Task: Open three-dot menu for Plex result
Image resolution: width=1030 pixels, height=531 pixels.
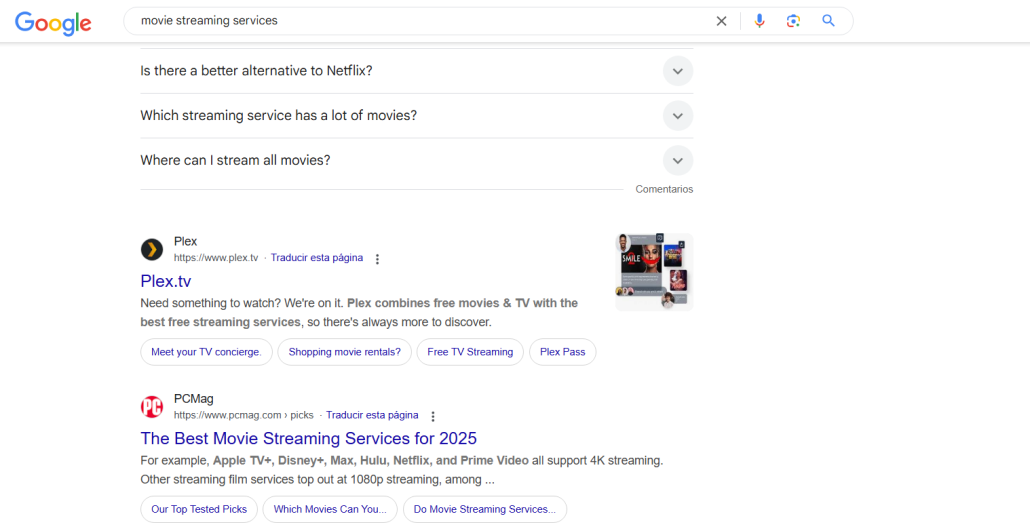Action: [377, 259]
